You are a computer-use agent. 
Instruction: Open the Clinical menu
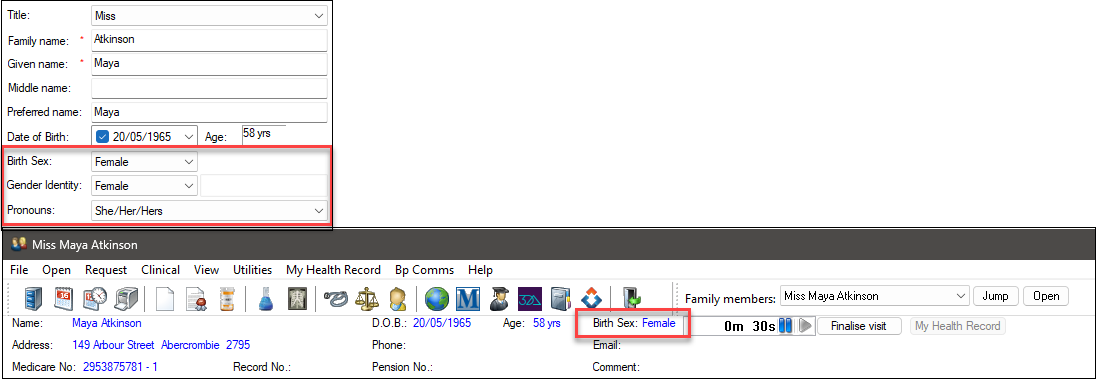[x=160, y=270]
